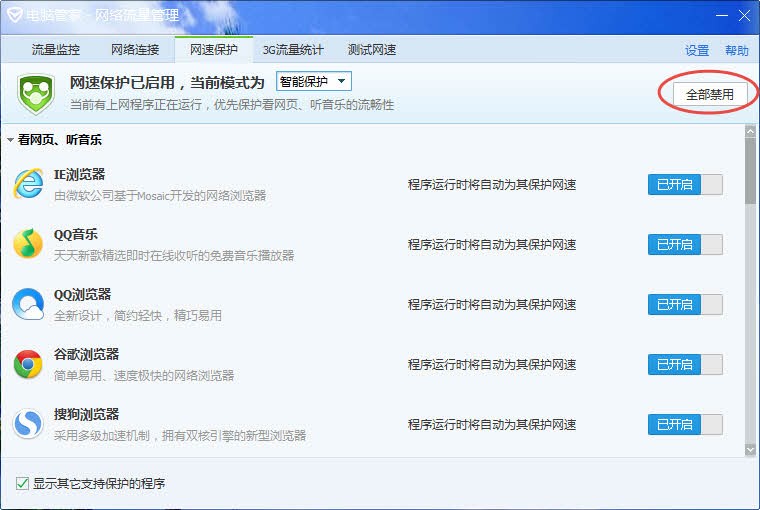Screen dimensions: 760x510
Task: Click the QQ Music icon
Action: 28,243
